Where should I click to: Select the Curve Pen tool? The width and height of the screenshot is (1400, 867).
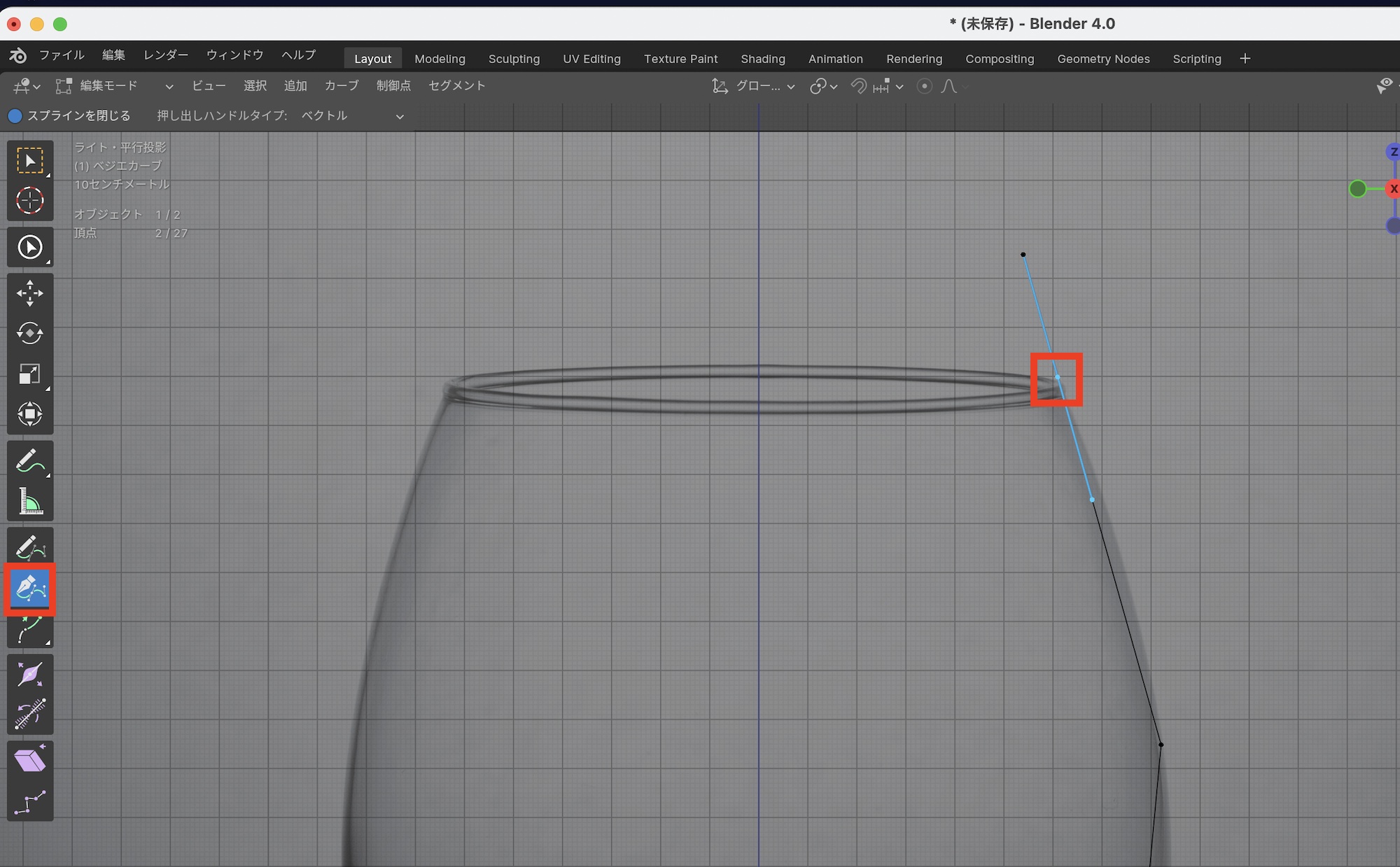29,589
